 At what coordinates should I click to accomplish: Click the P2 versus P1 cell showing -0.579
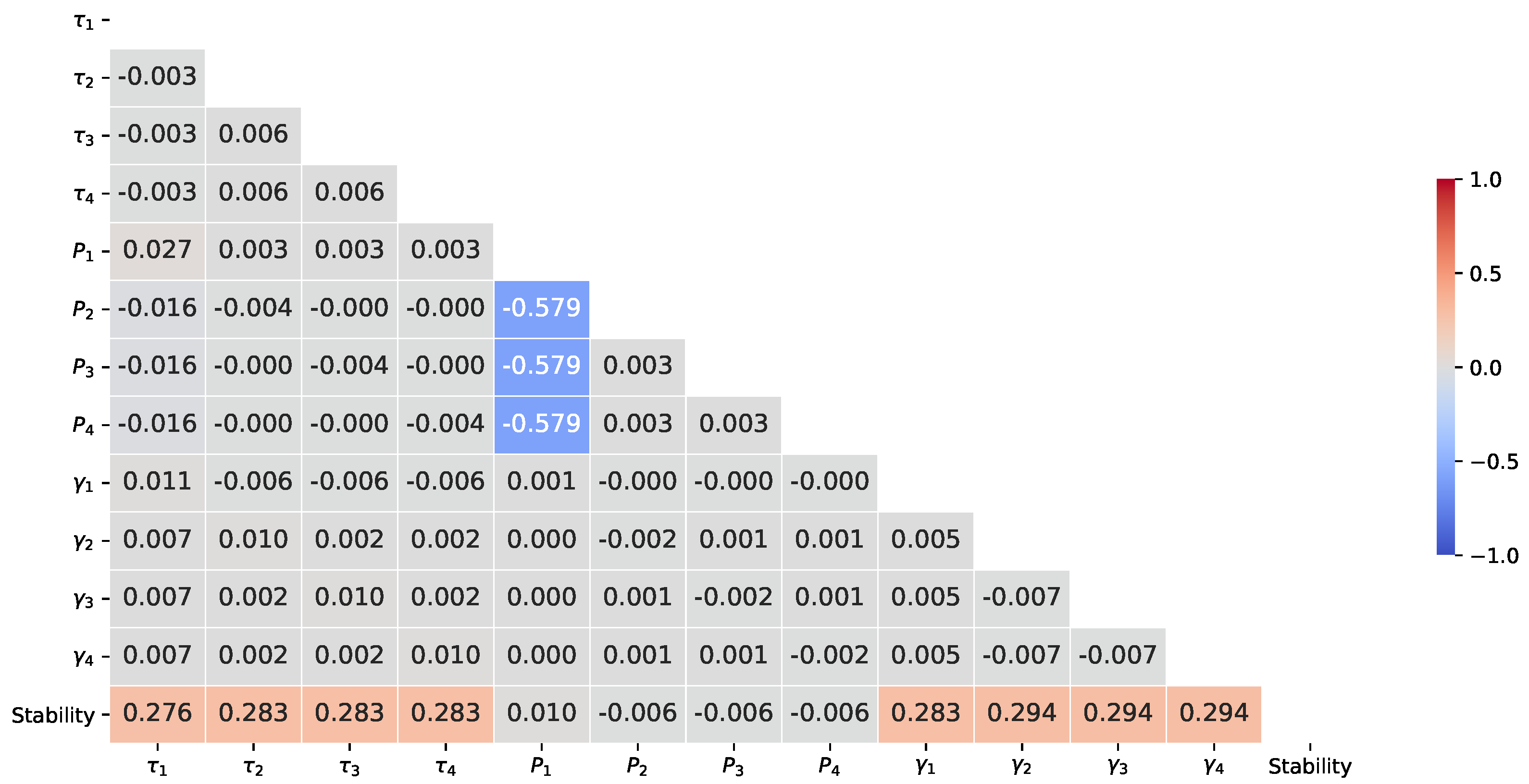click(x=541, y=308)
